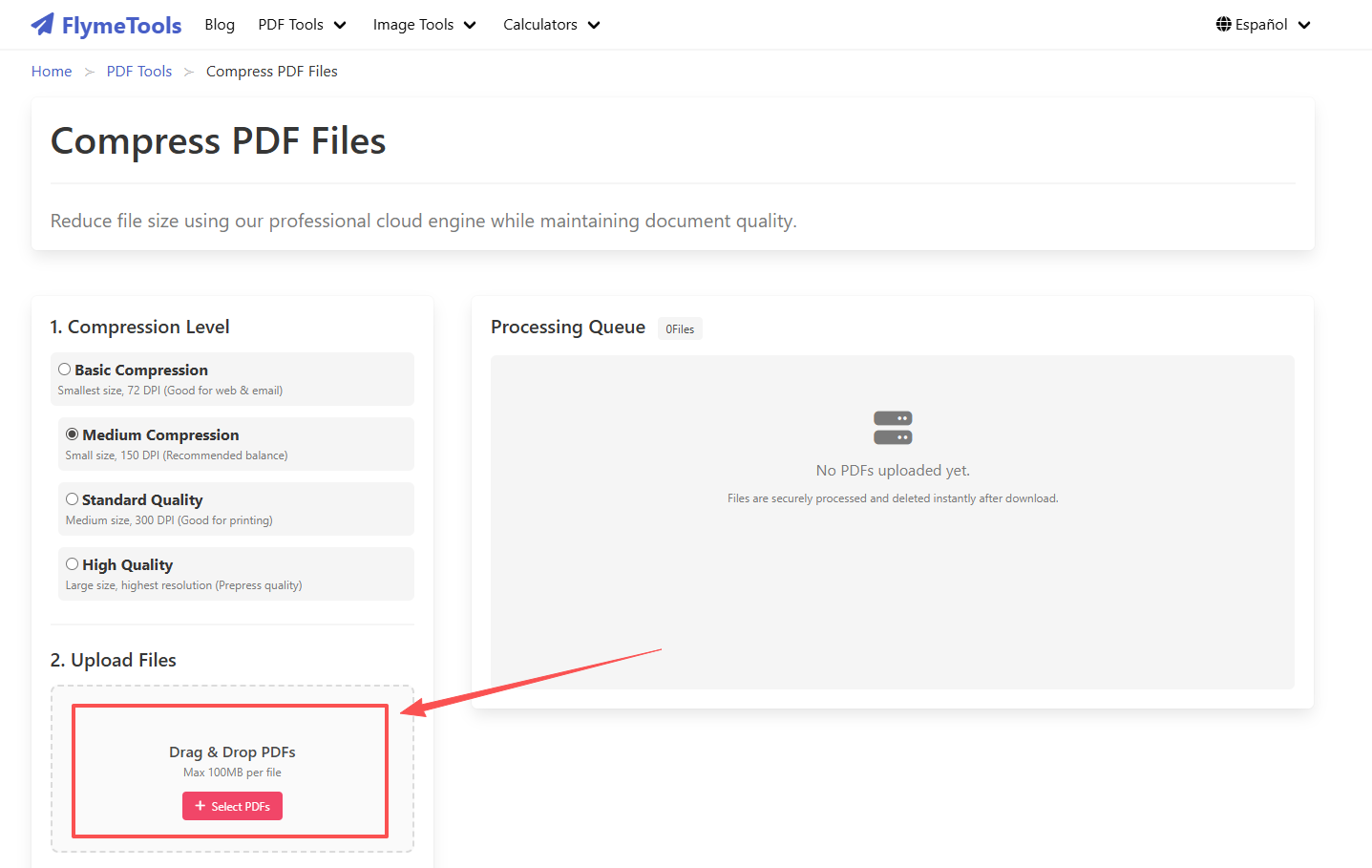Click the '2. Upload Files' heading
This screenshot has width=1372, height=868.
(113, 660)
